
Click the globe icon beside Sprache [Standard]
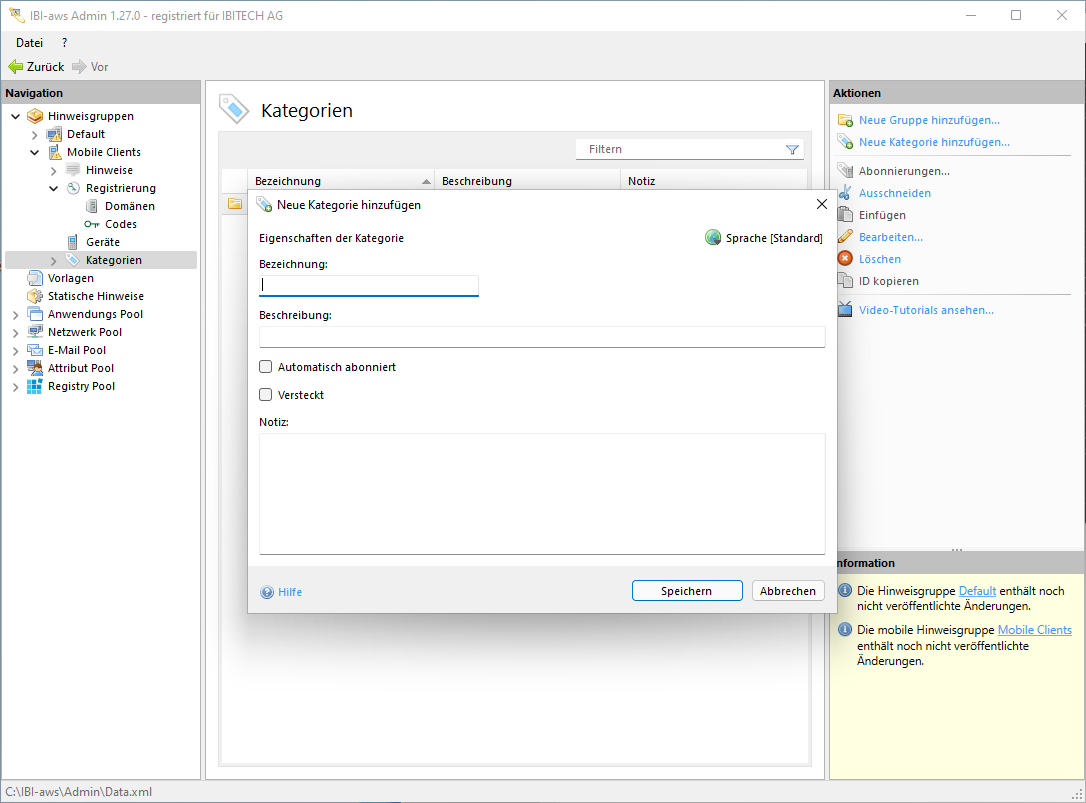(713, 238)
